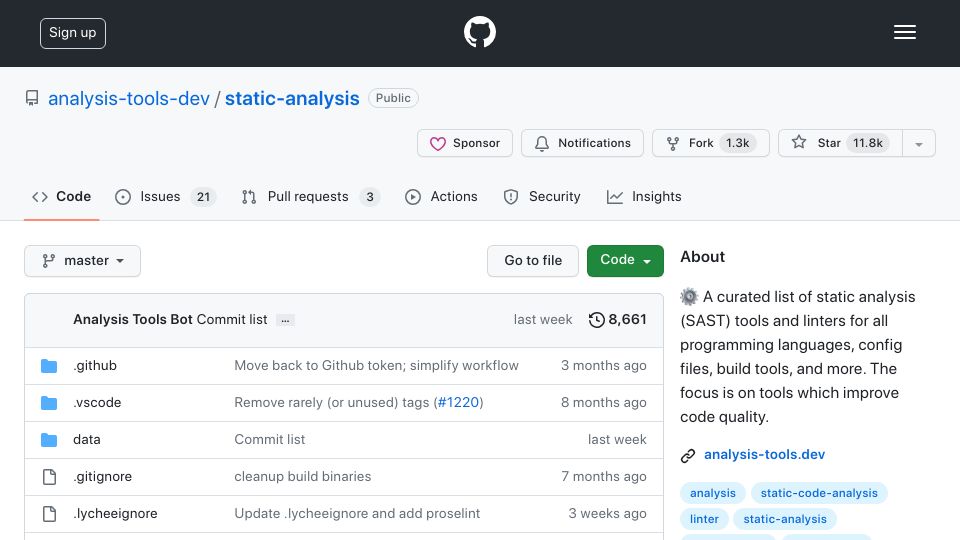Click the link chain icon in About
Viewport: 960px width, 540px height.
(x=688, y=456)
